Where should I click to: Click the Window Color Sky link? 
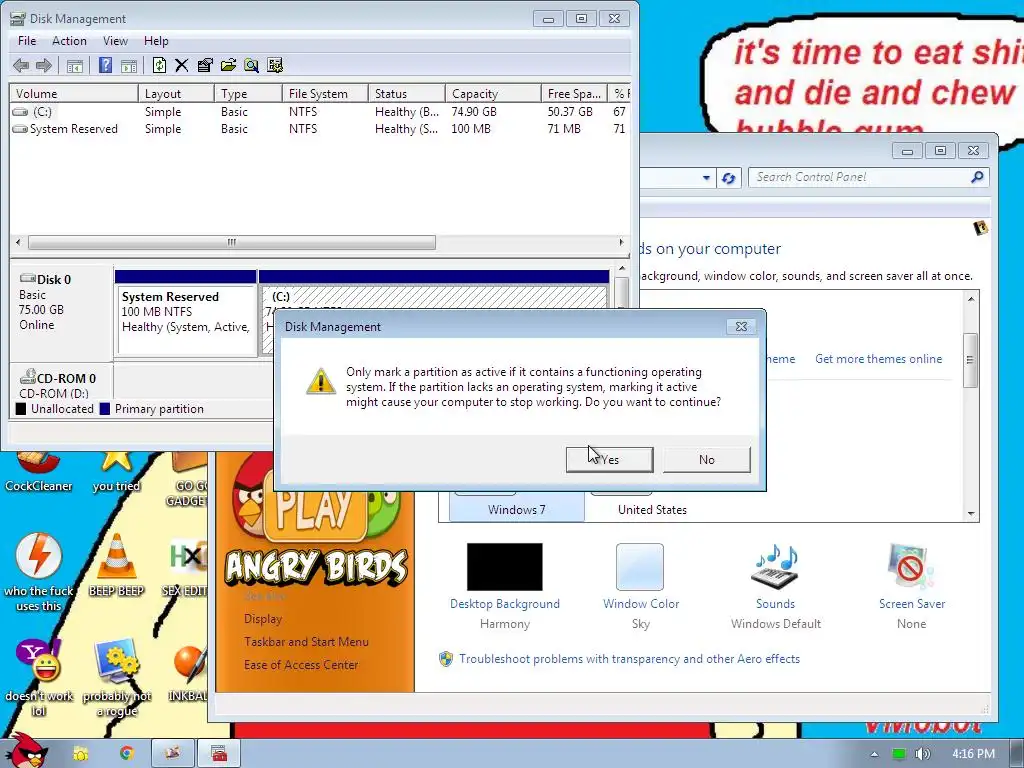coord(641,604)
